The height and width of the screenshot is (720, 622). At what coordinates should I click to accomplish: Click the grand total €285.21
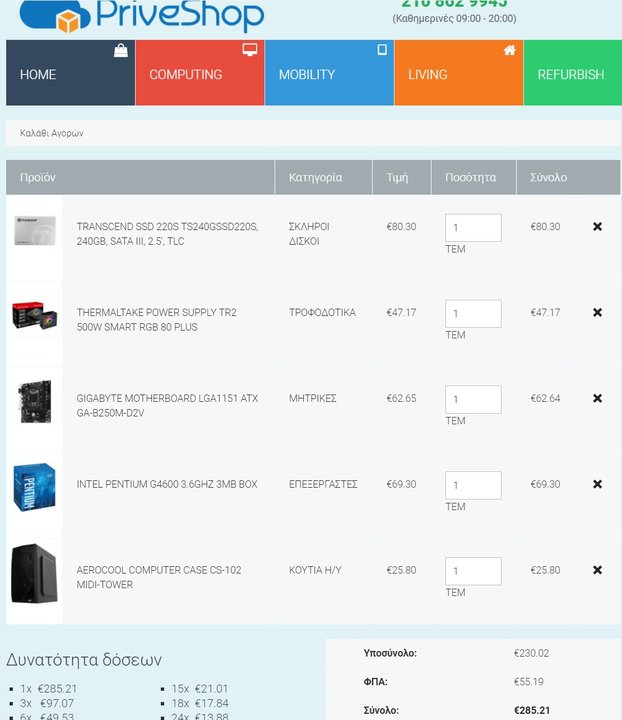(x=532, y=710)
